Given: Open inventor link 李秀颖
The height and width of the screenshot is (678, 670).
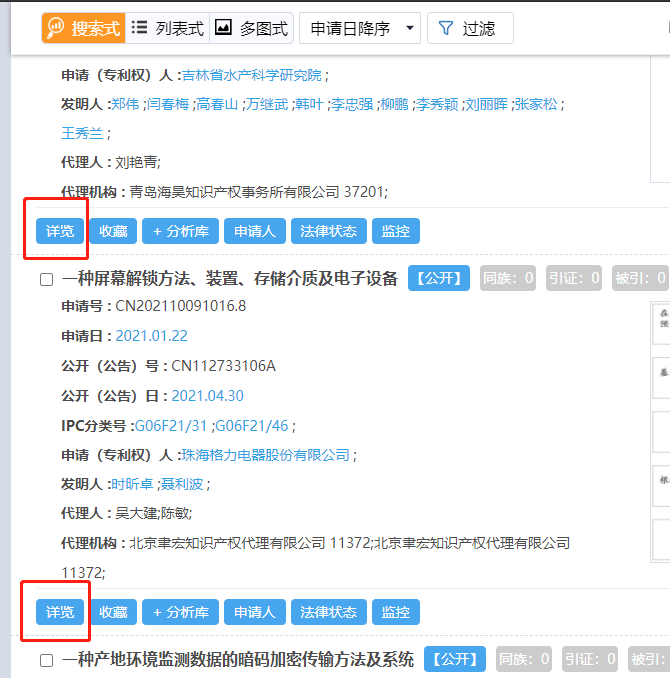Looking at the screenshot, I should point(437,104).
